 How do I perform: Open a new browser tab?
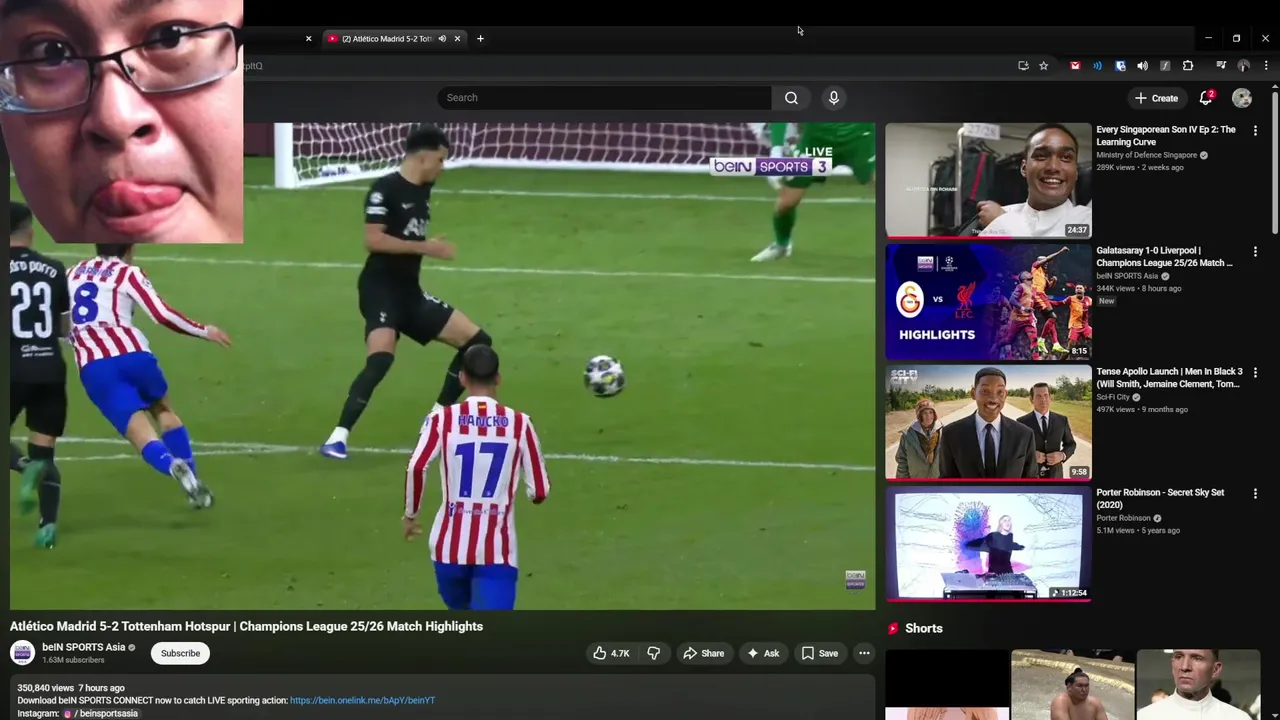480,39
